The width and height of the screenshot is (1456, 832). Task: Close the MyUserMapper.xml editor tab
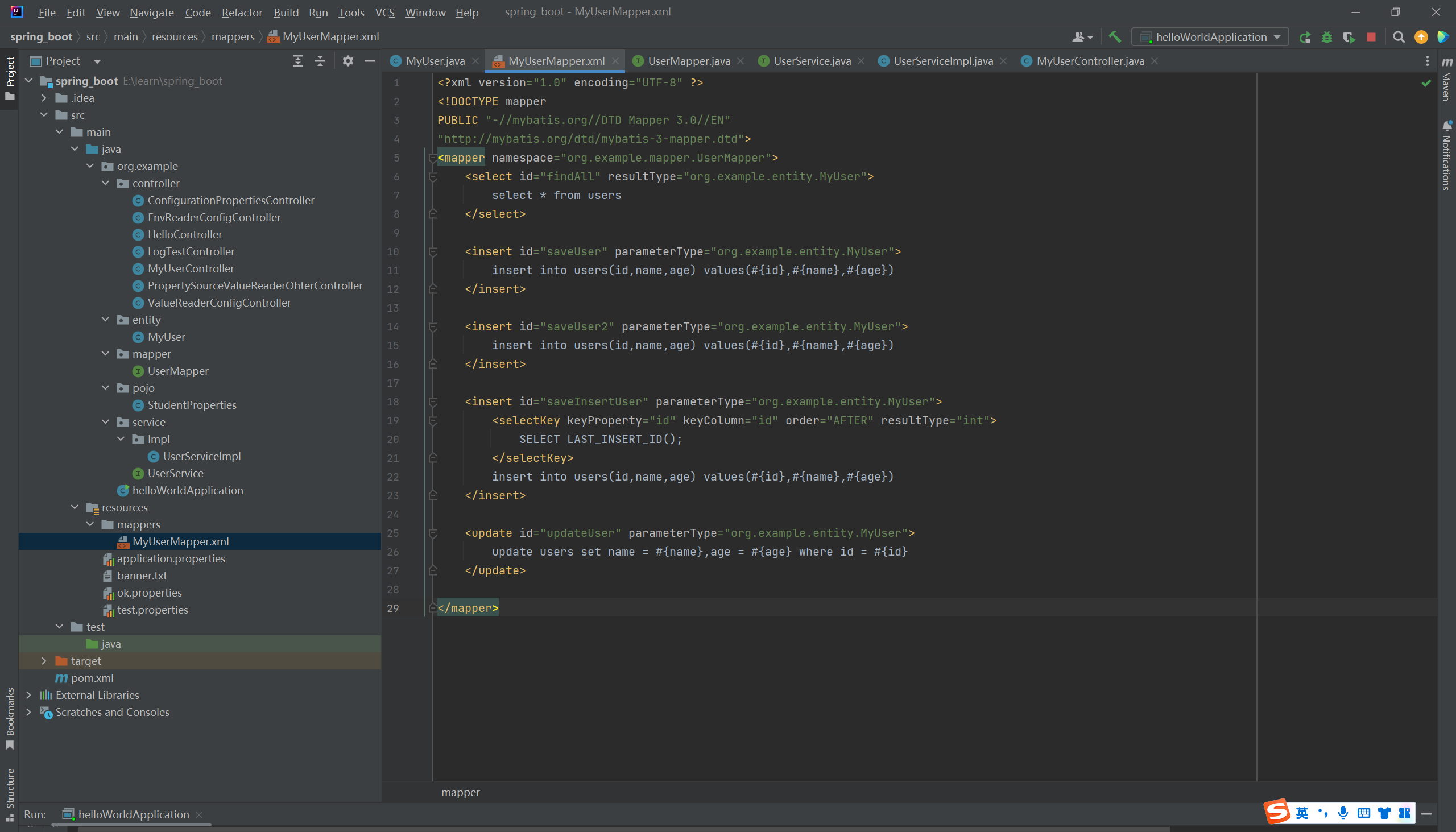tap(615, 61)
